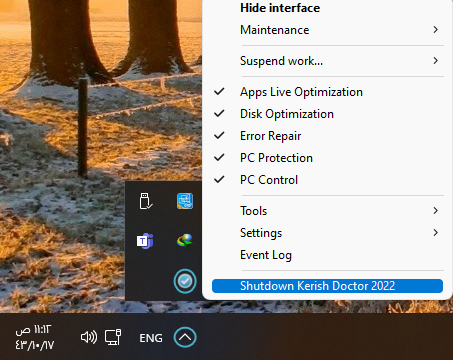Click the Kerish Doctor tray icon
453x360 pixels.
point(185,281)
